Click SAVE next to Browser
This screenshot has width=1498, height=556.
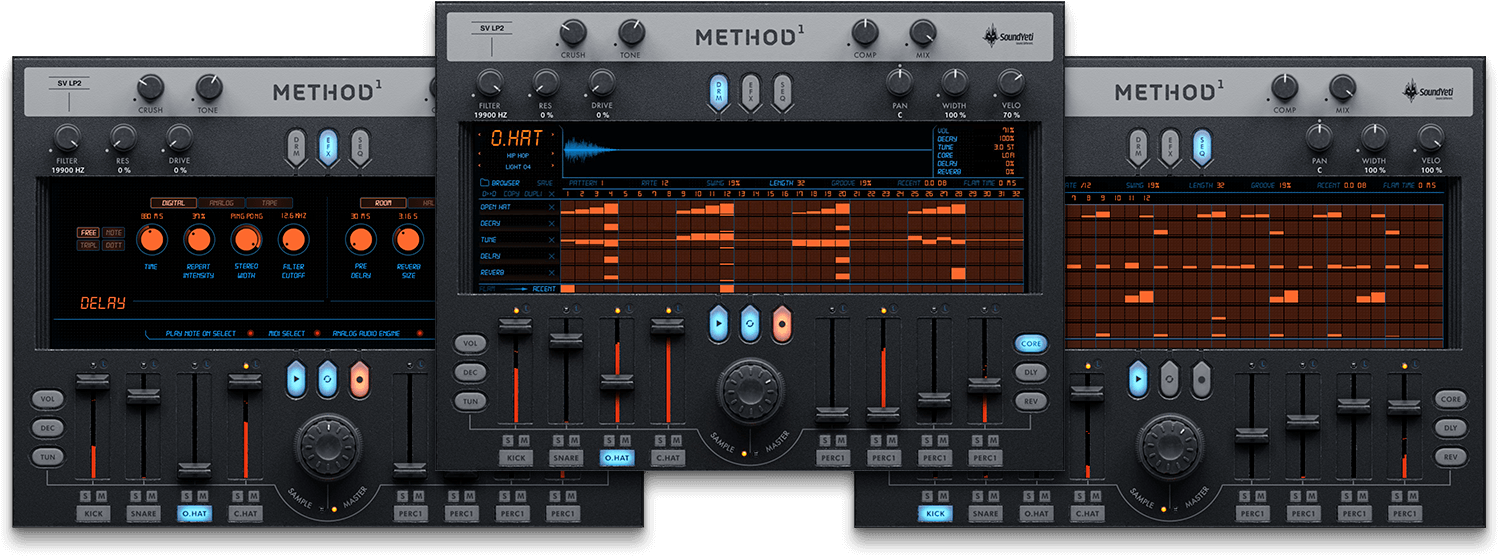point(545,183)
